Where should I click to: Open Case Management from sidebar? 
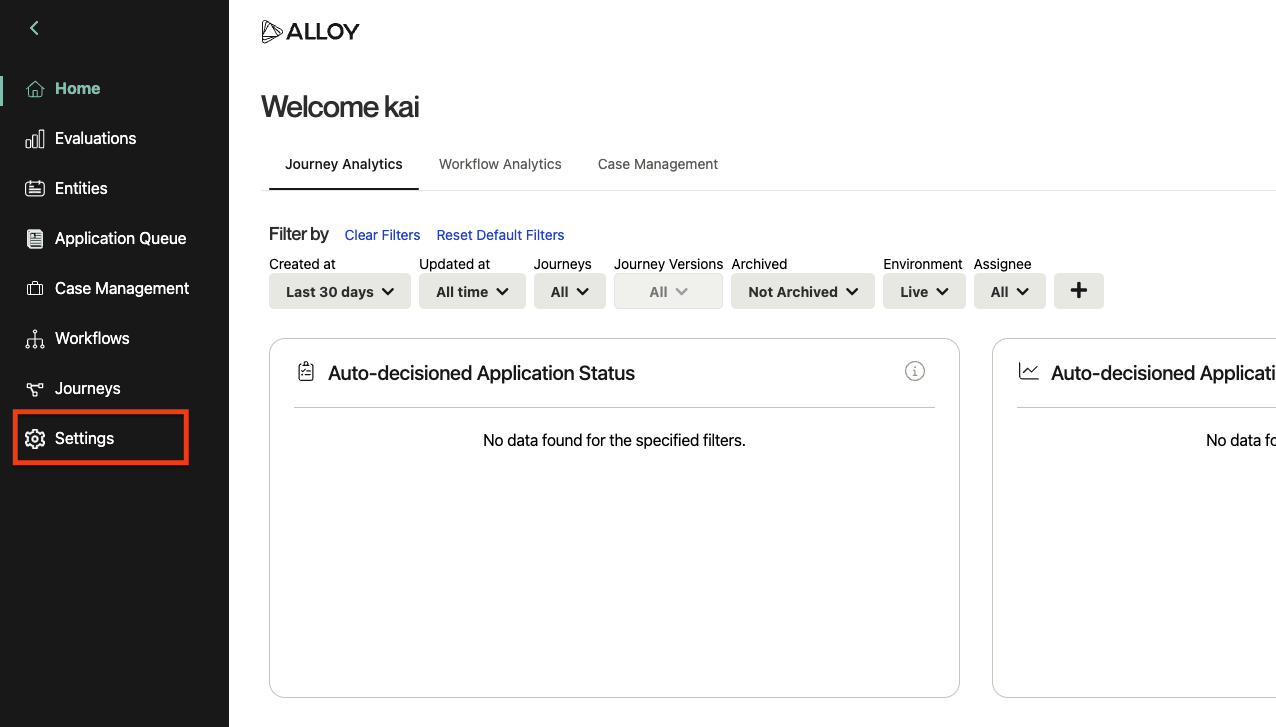pyautogui.click(x=122, y=289)
